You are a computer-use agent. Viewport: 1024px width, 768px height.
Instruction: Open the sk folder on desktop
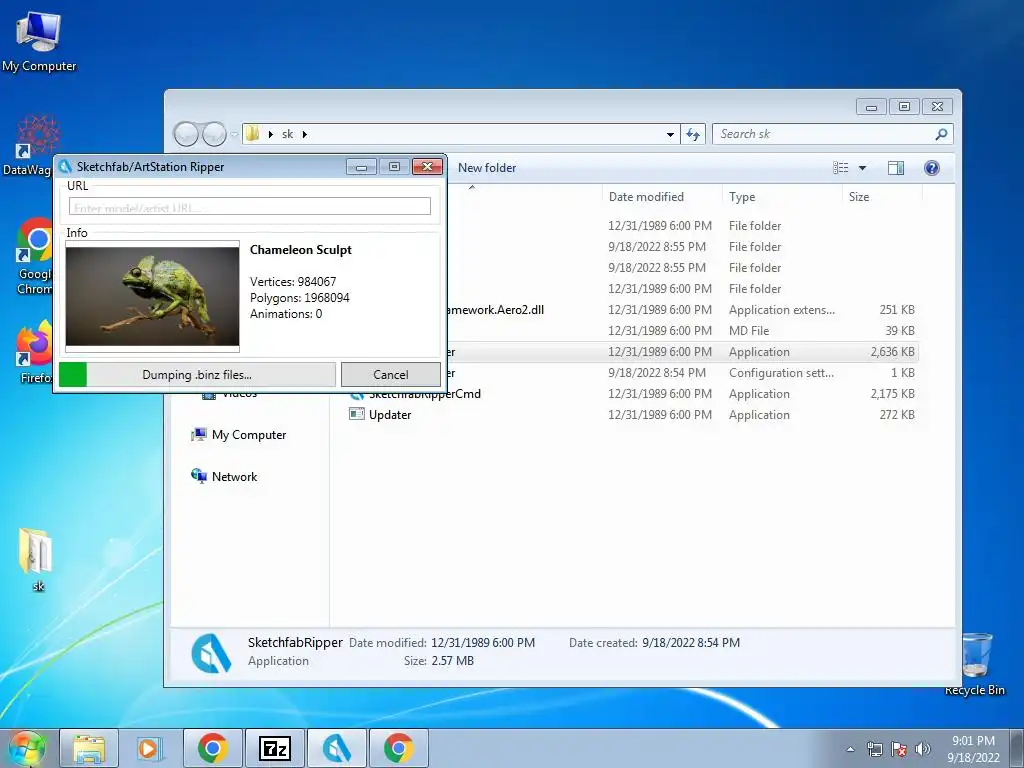coord(37,559)
